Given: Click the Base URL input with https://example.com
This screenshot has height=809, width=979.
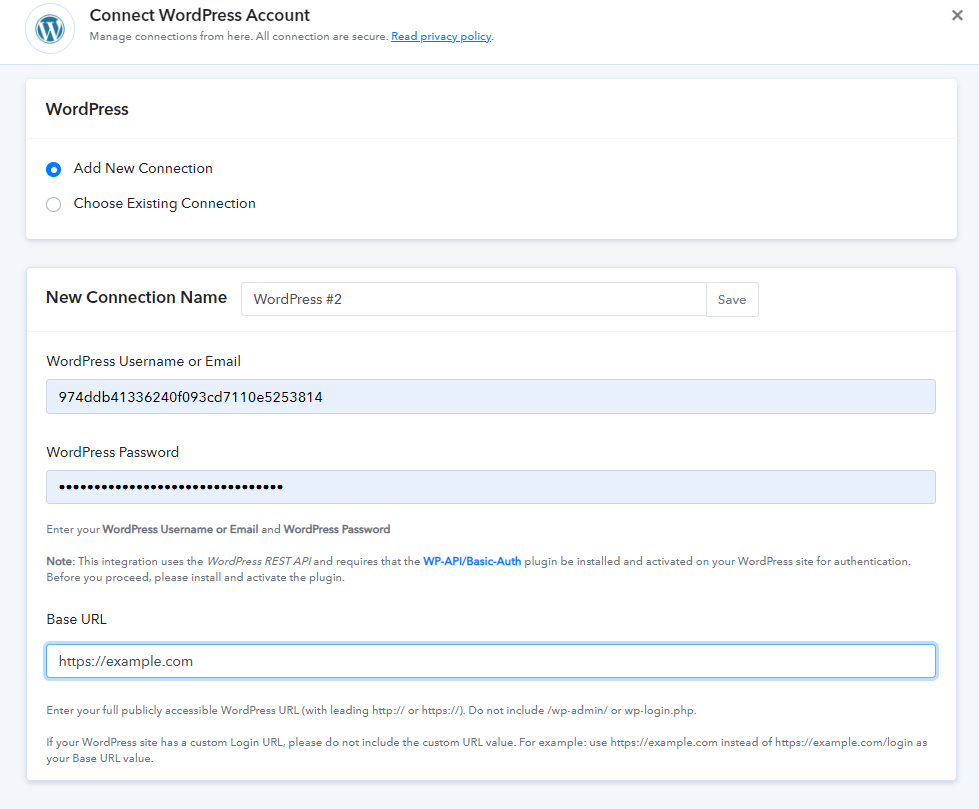Looking at the screenshot, I should (490, 661).
